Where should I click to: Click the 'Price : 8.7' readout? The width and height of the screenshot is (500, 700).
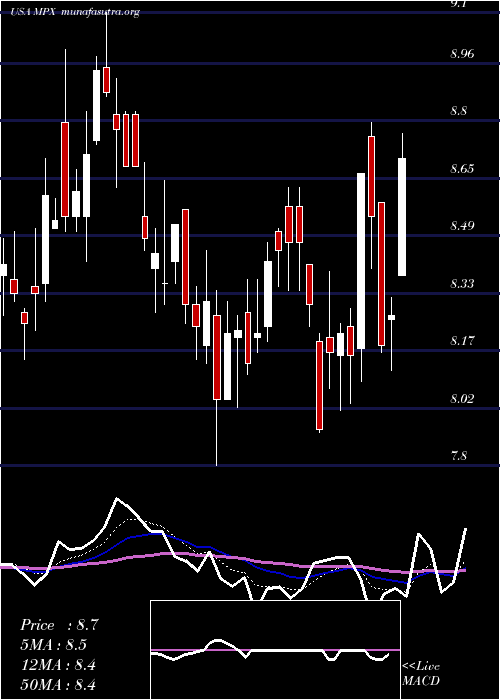pyautogui.click(x=59, y=625)
